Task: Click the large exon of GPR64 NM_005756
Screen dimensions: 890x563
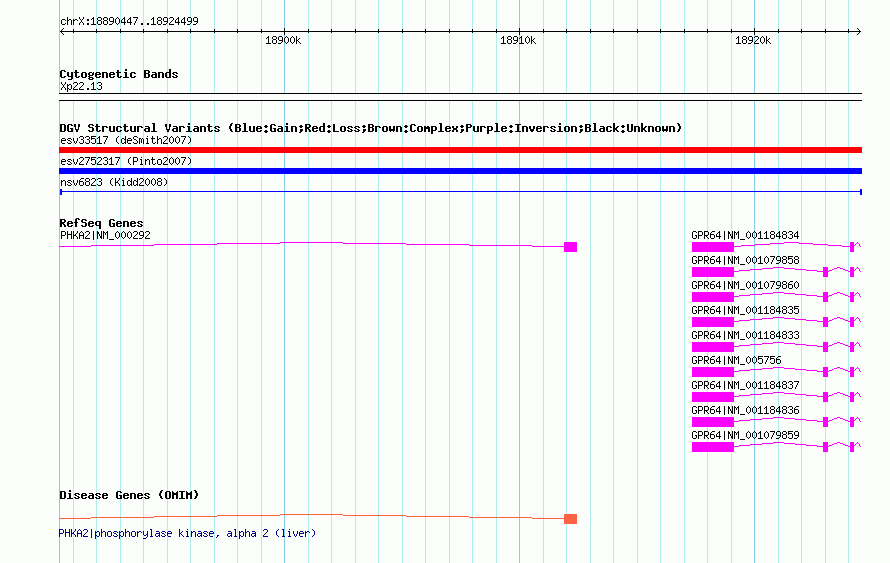Action: coord(713,372)
